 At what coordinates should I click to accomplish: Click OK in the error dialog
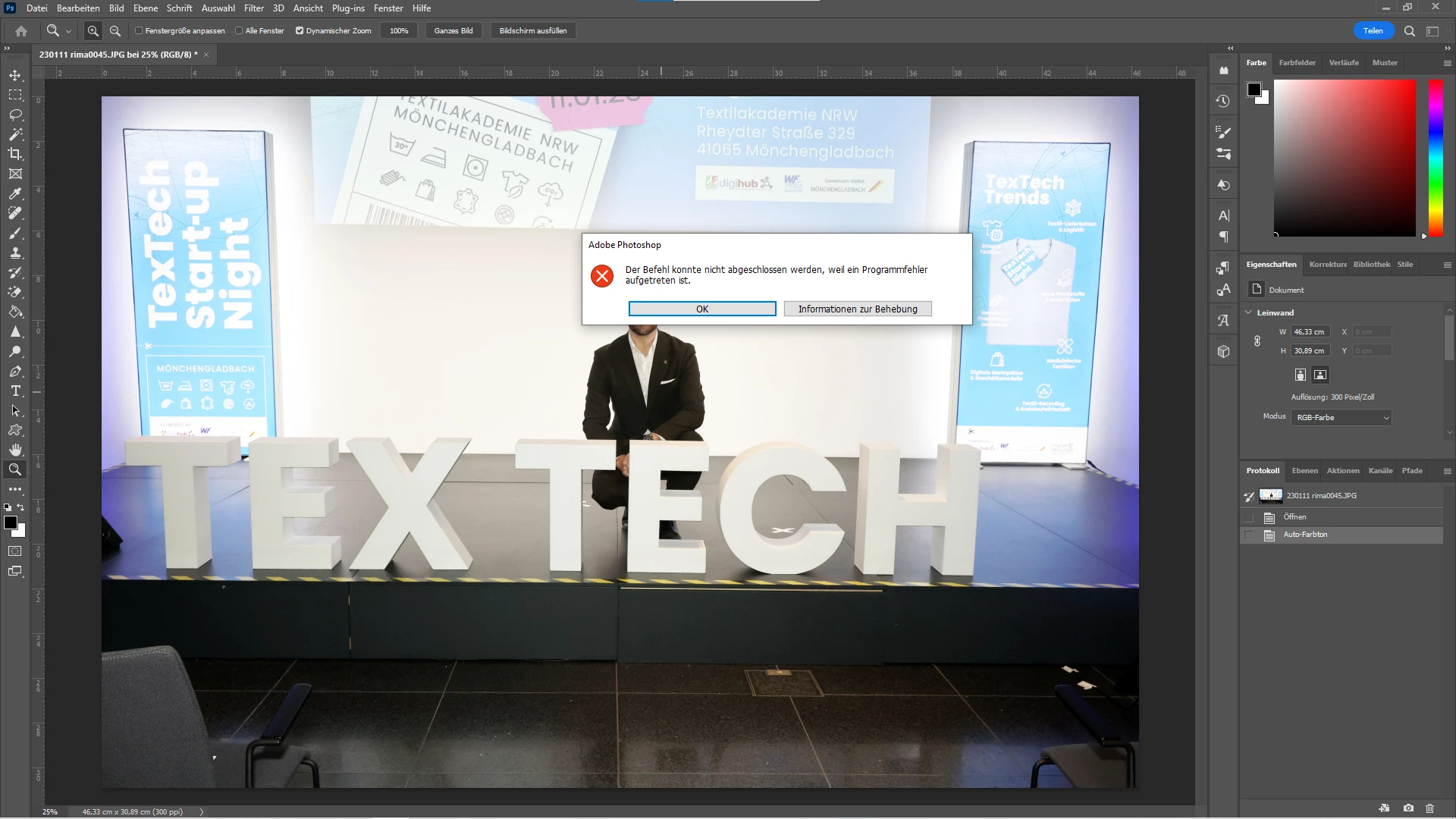(x=701, y=309)
